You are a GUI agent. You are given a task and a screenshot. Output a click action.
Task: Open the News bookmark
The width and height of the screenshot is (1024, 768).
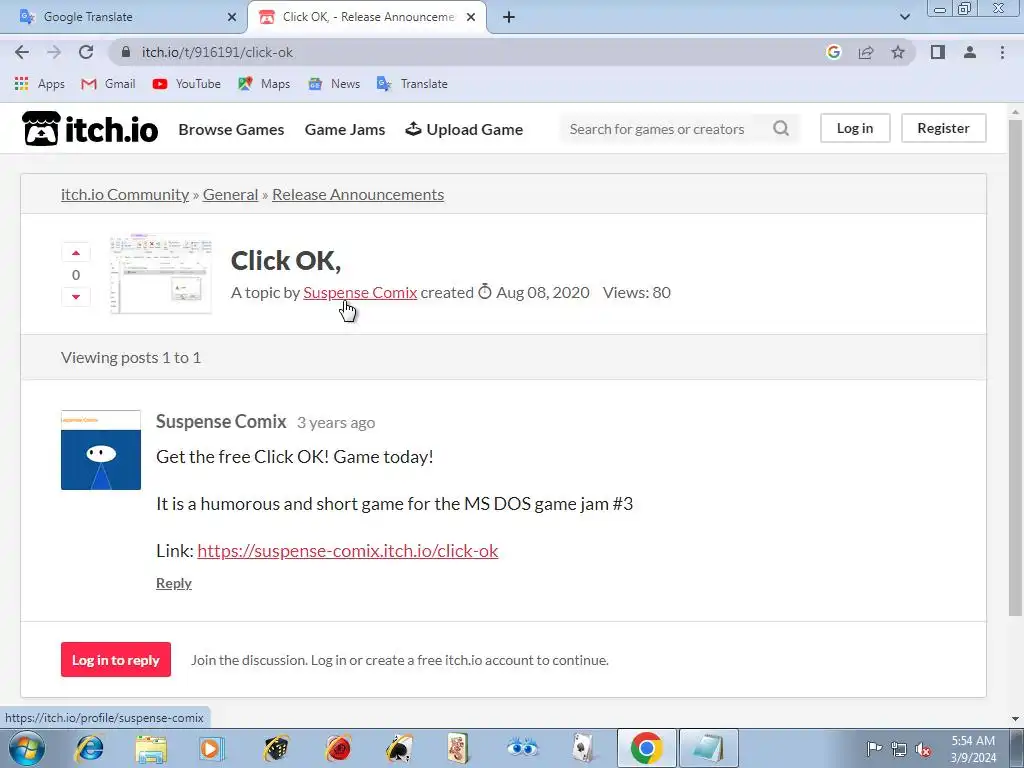pos(334,84)
